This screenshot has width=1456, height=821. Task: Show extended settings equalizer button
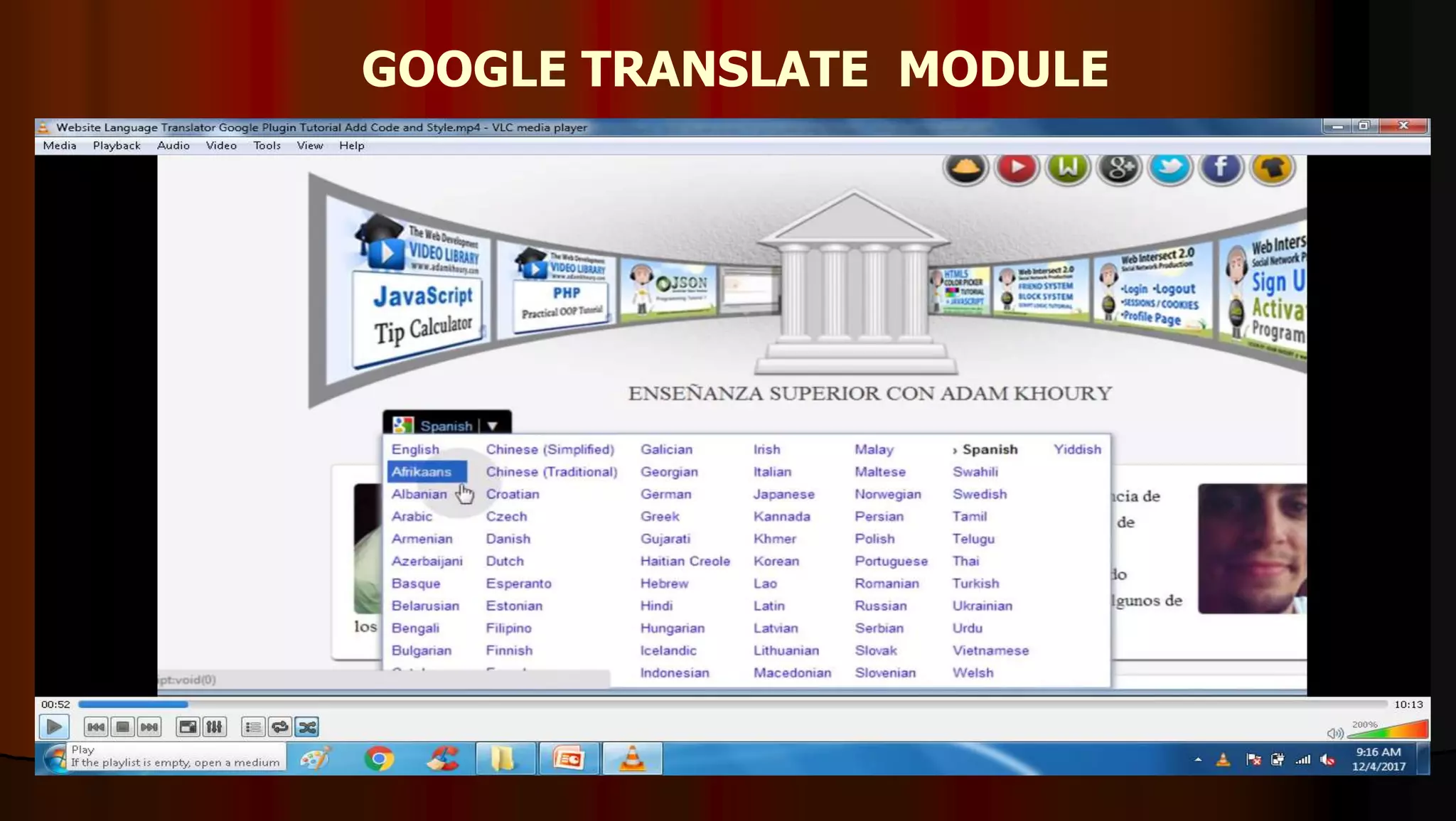(x=214, y=726)
